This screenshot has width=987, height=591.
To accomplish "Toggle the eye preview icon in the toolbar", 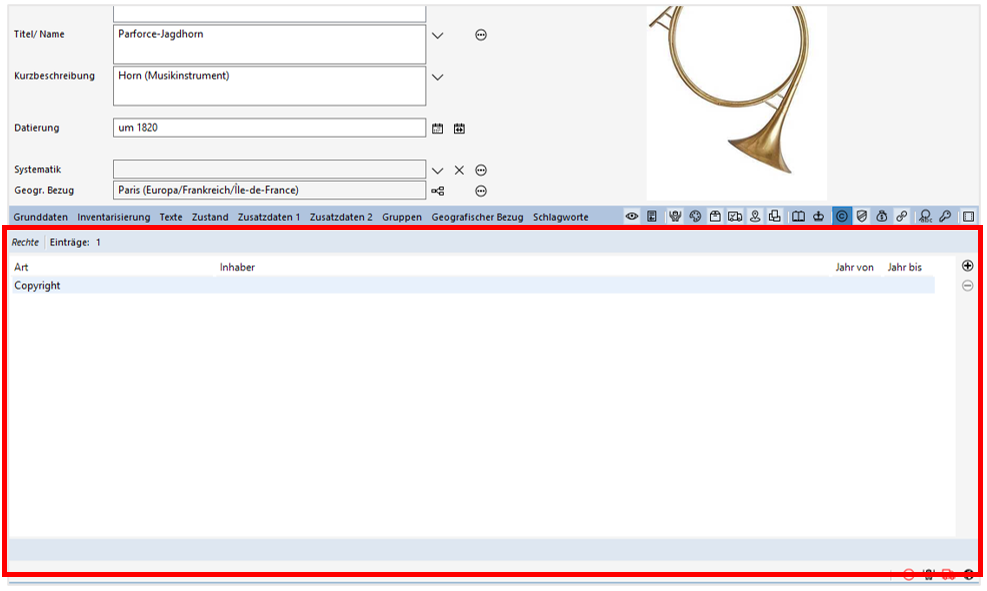I will [633, 215].
